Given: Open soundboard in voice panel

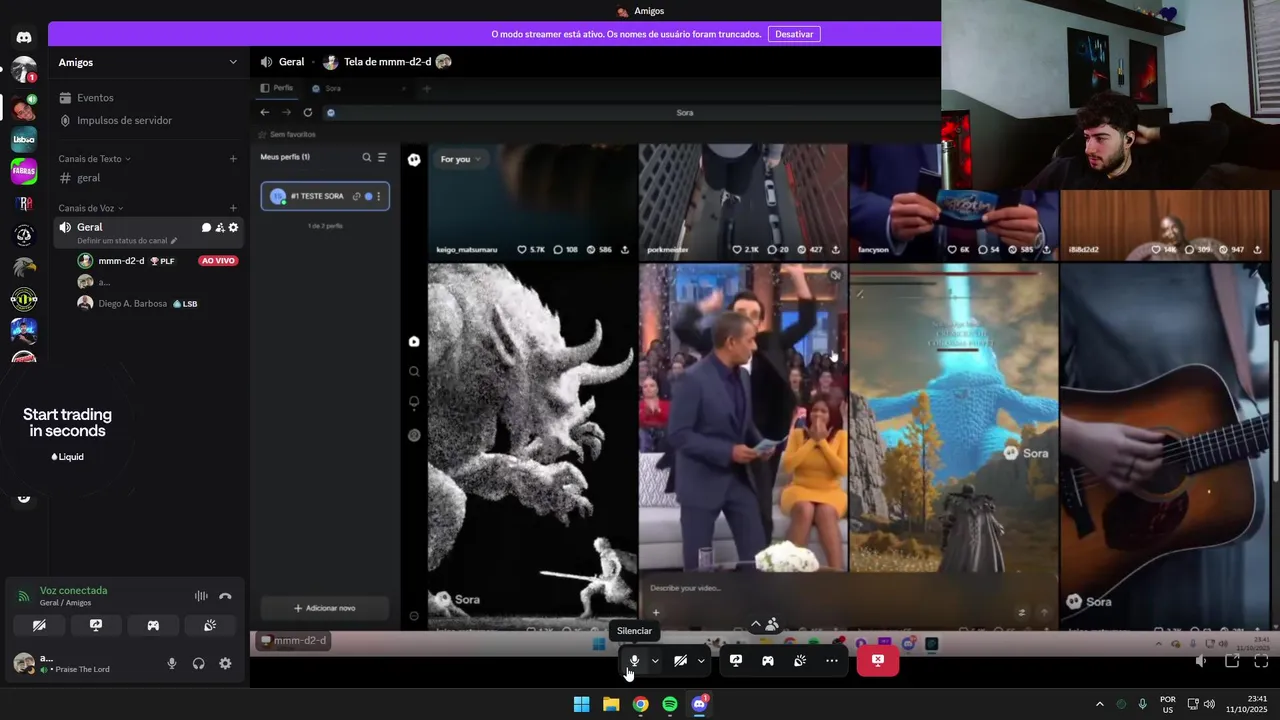Looking at the screenshot, I should pos(210,625).
